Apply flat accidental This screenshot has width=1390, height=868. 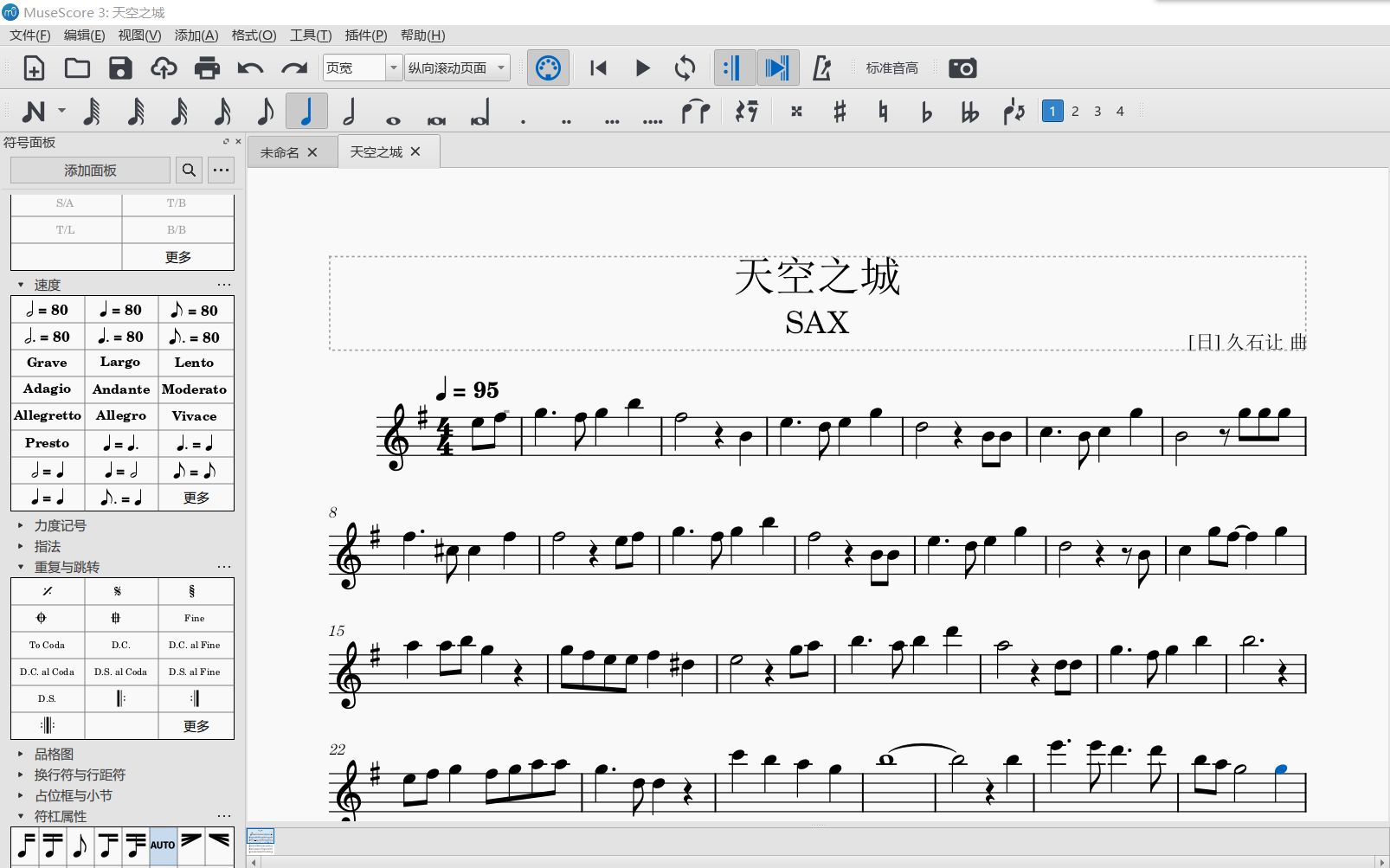926,111
